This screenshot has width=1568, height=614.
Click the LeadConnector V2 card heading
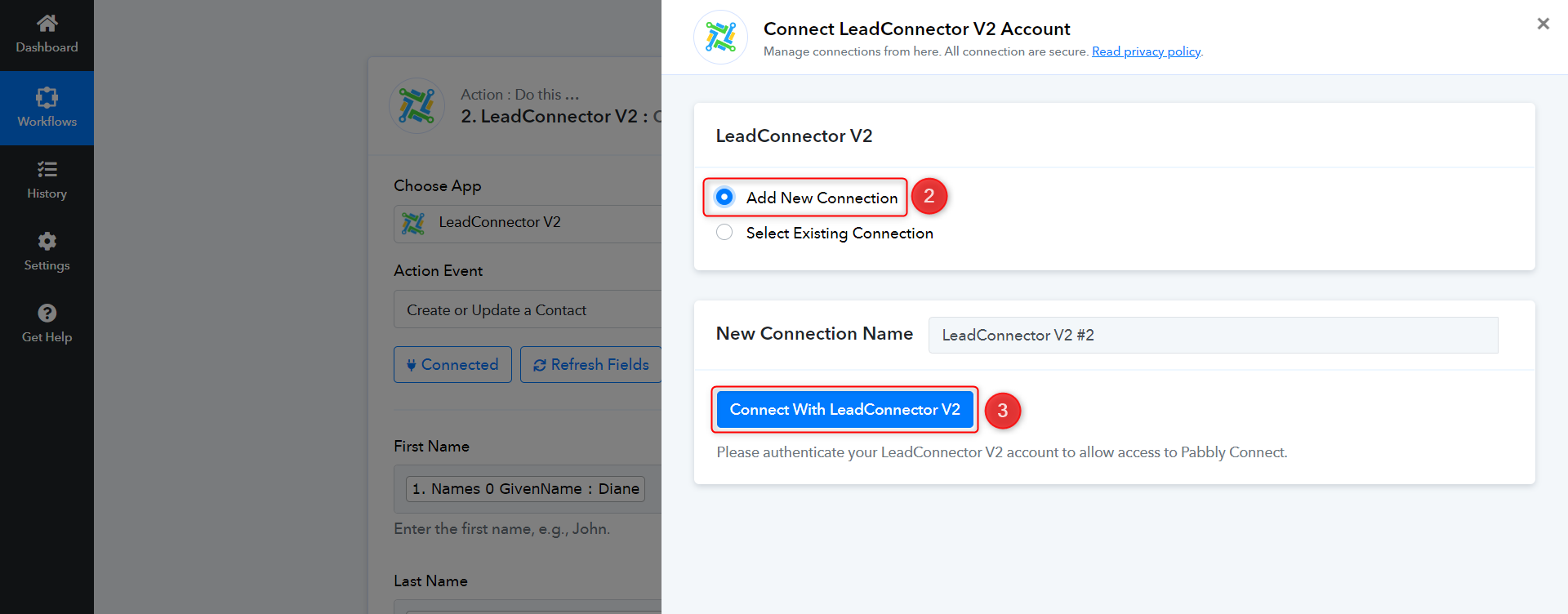click(x=794, y=136)
